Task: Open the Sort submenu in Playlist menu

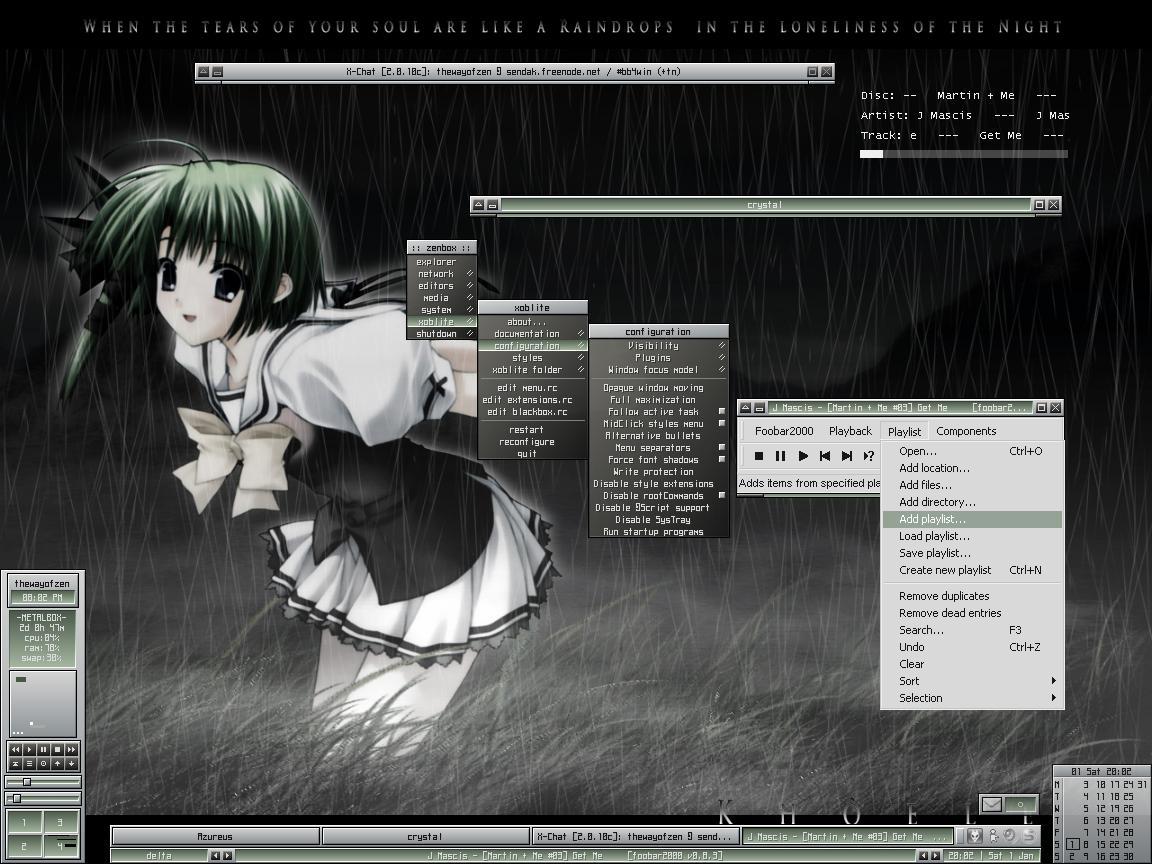Action: click(972, 681)
